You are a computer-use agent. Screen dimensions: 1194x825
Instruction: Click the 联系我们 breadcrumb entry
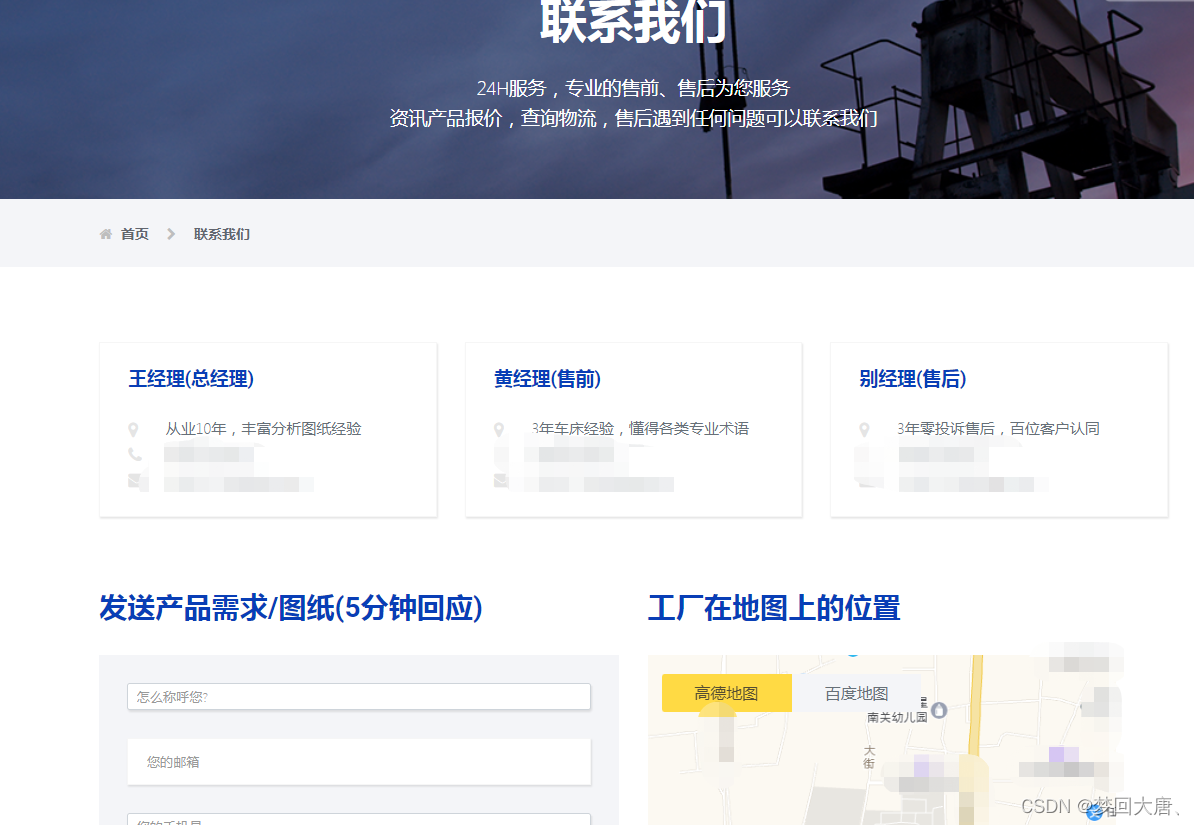click(220, 233)
